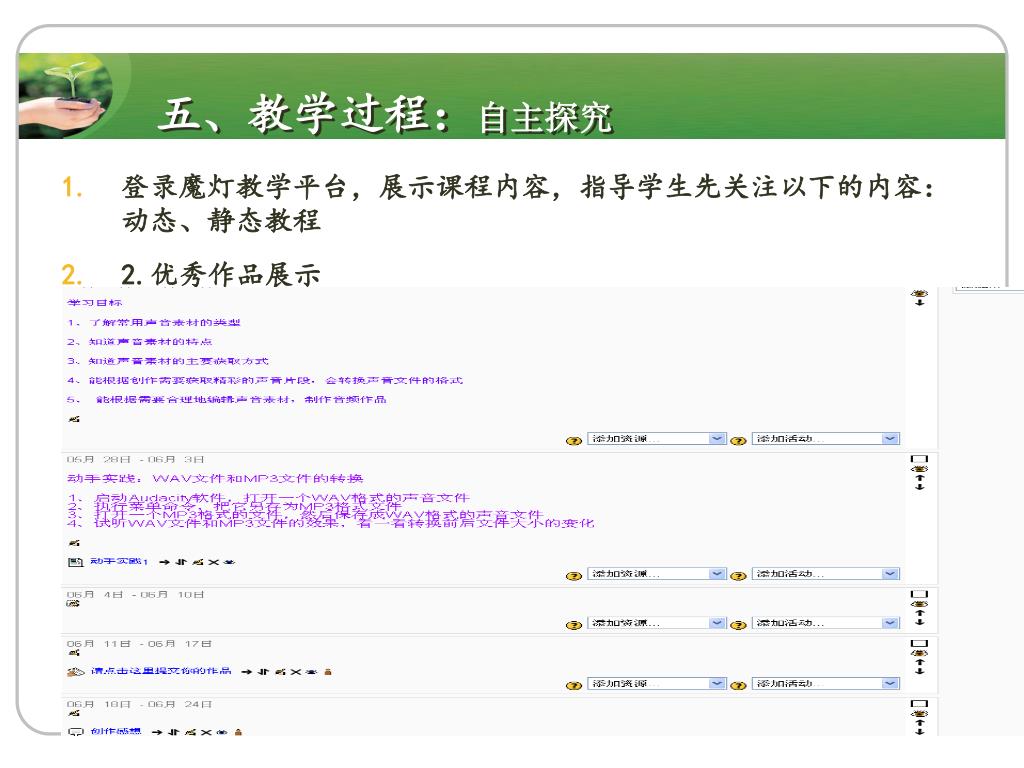Edit summary of the 学习目标 section
The height and width of the screenshot is (768, 1024).
[74, 419]
